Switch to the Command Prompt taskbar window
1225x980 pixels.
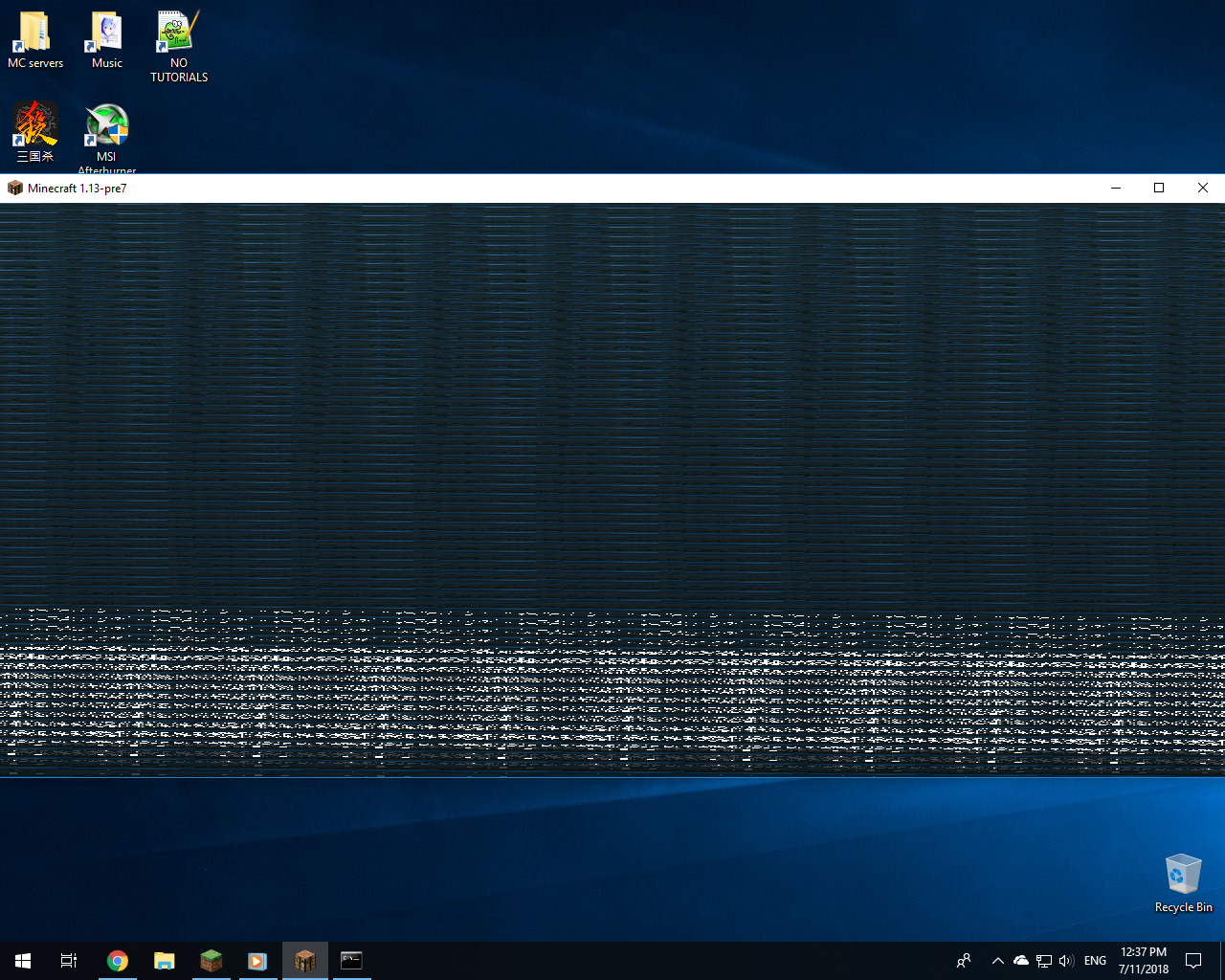pos(351,961)
